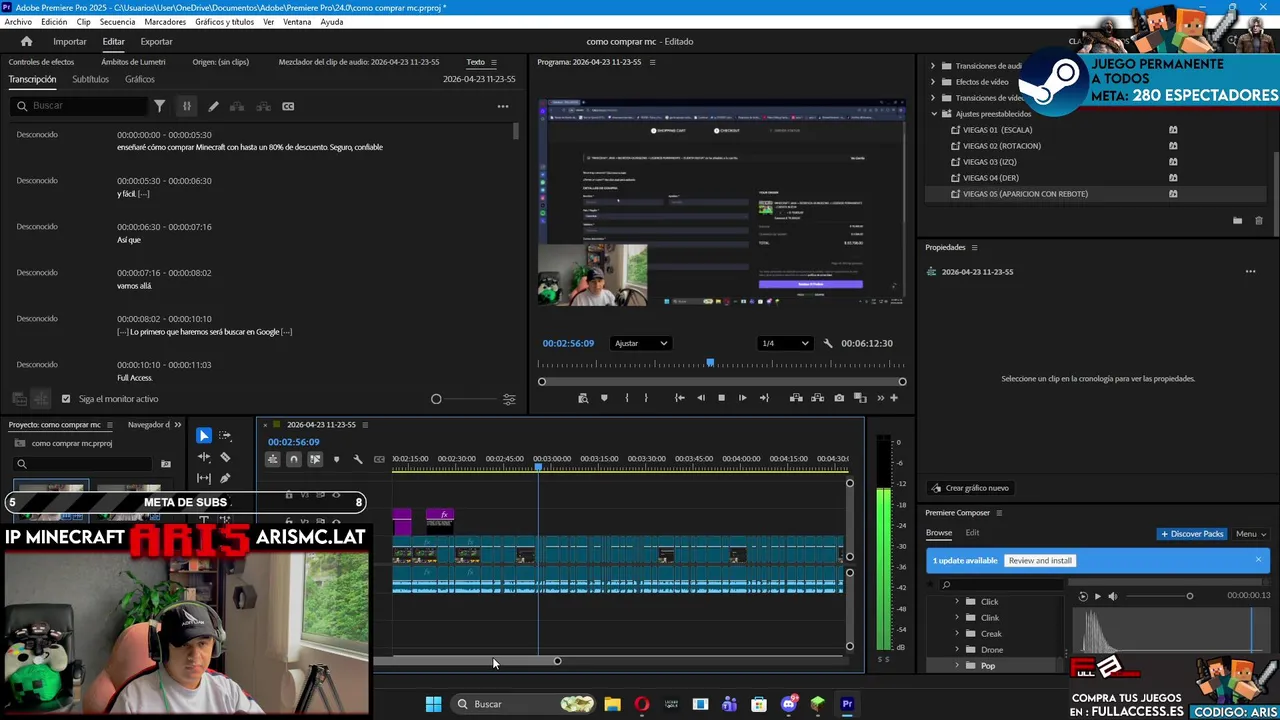
Task: Go to In point in Program monitor
Action: pos(680,398)
